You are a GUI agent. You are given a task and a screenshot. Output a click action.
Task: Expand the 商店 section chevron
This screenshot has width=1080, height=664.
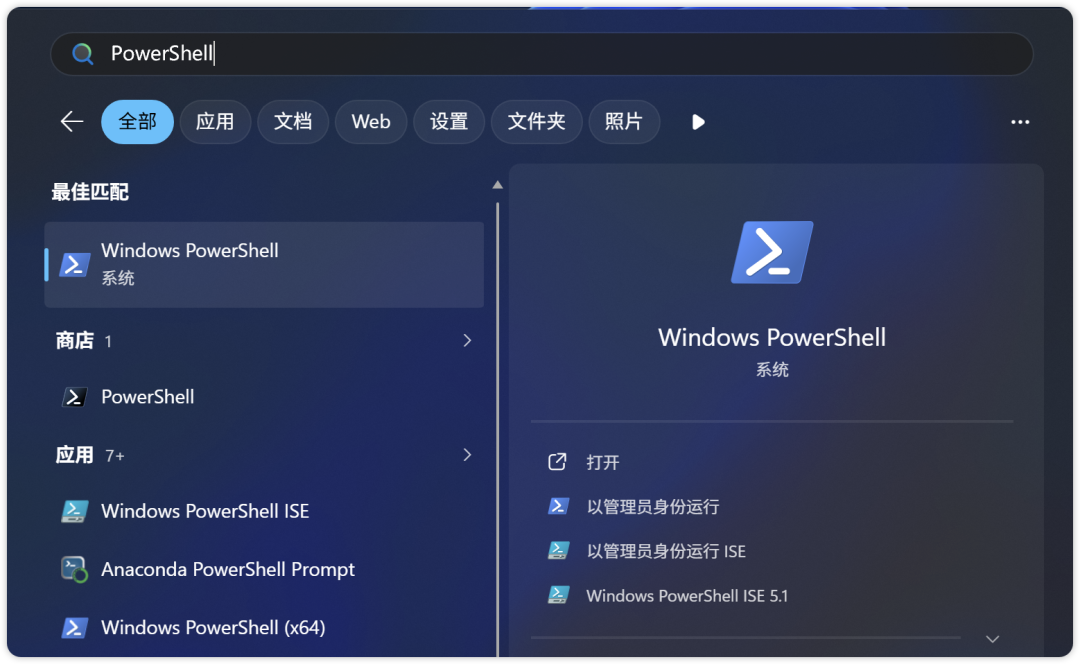tap(467, 340)
